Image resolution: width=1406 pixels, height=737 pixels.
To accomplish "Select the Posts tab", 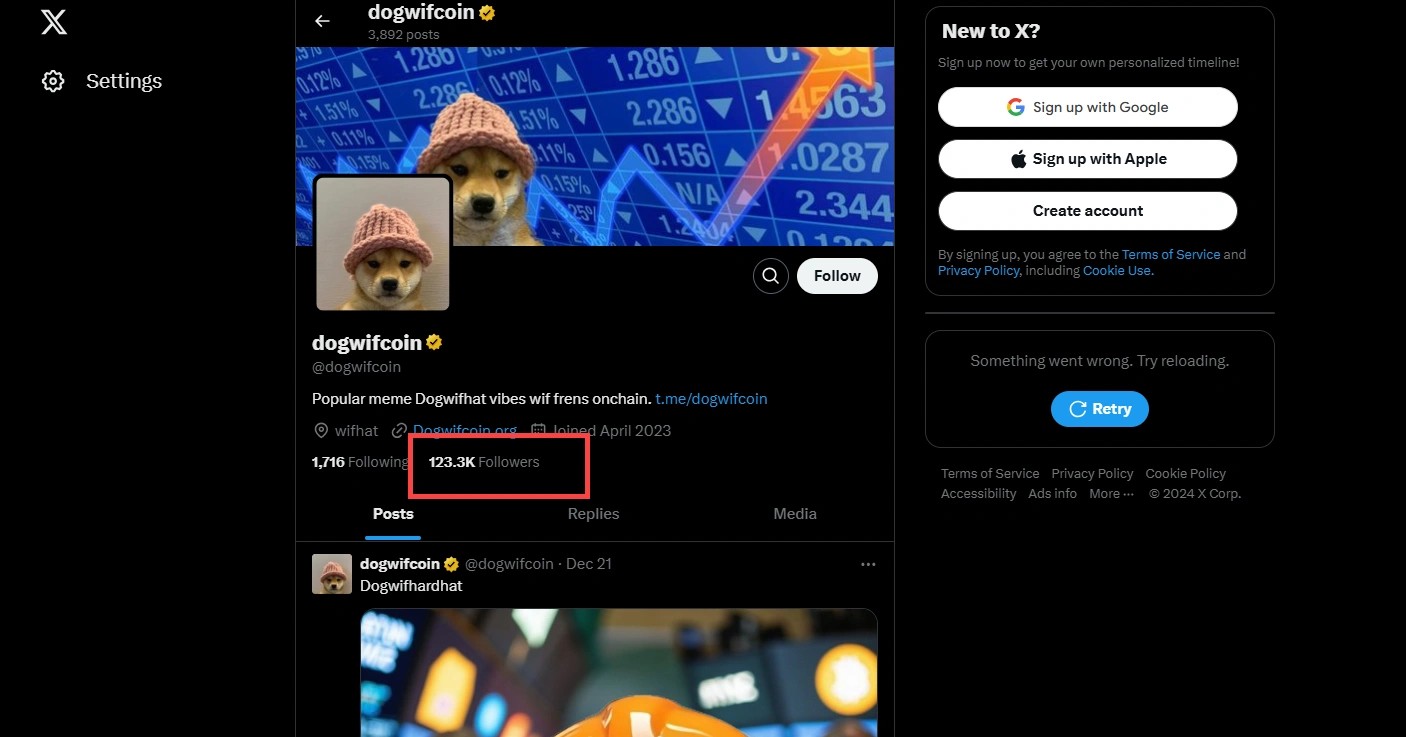I will point(393,514).
